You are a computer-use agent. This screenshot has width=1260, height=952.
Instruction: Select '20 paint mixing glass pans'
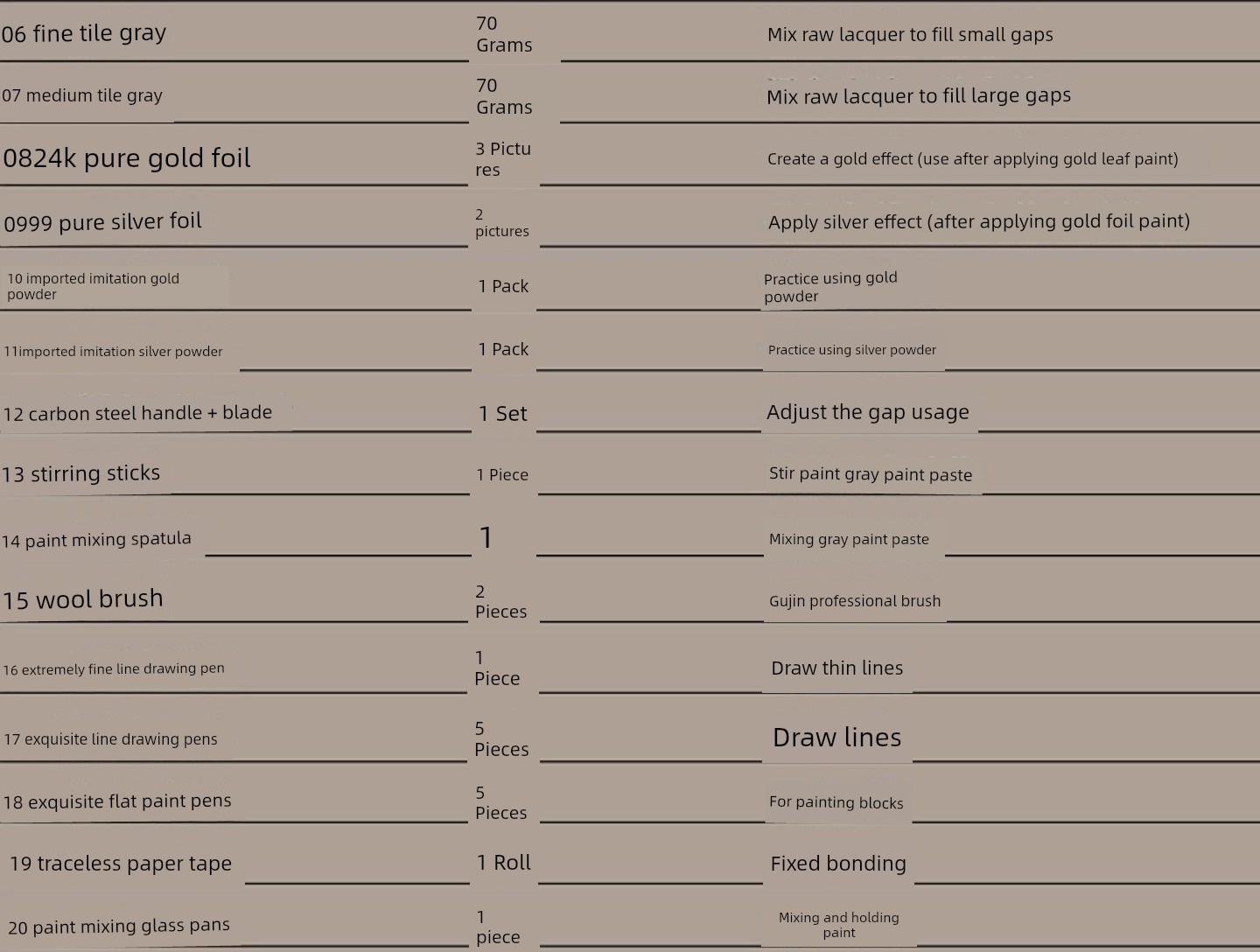pyautogui.click(x=119, y=926)
